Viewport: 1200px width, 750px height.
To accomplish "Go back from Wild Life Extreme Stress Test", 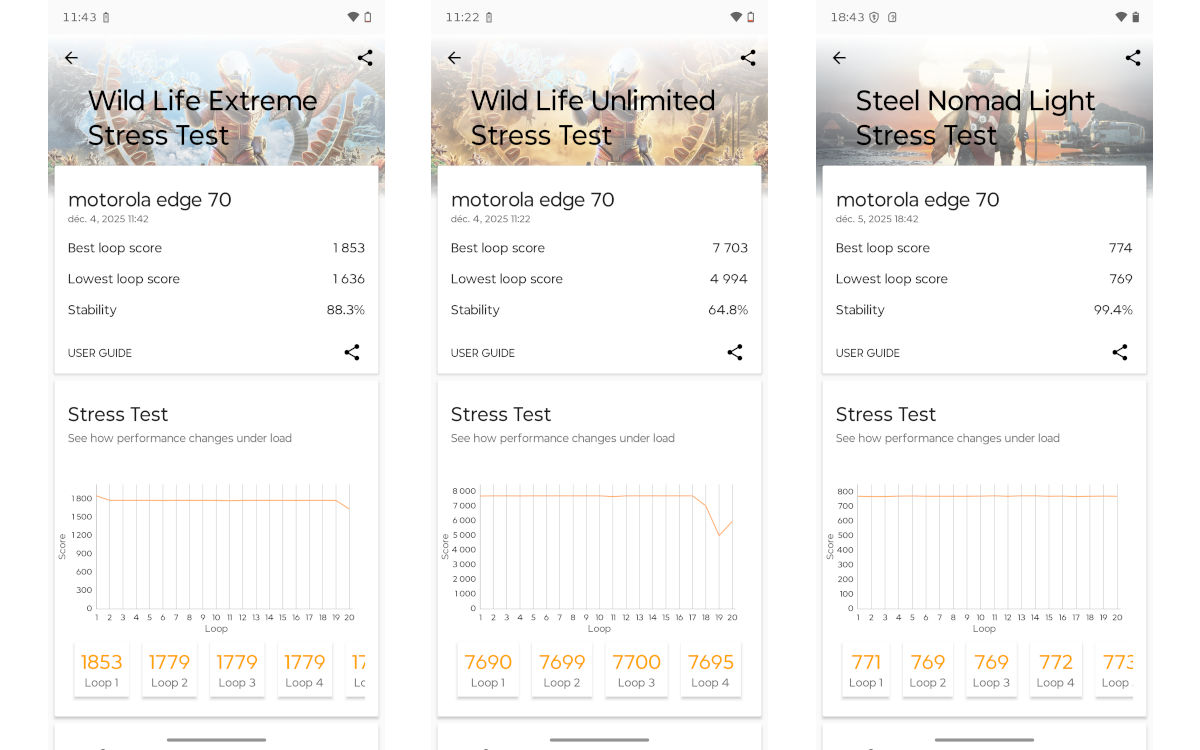I will click(71, 58).
